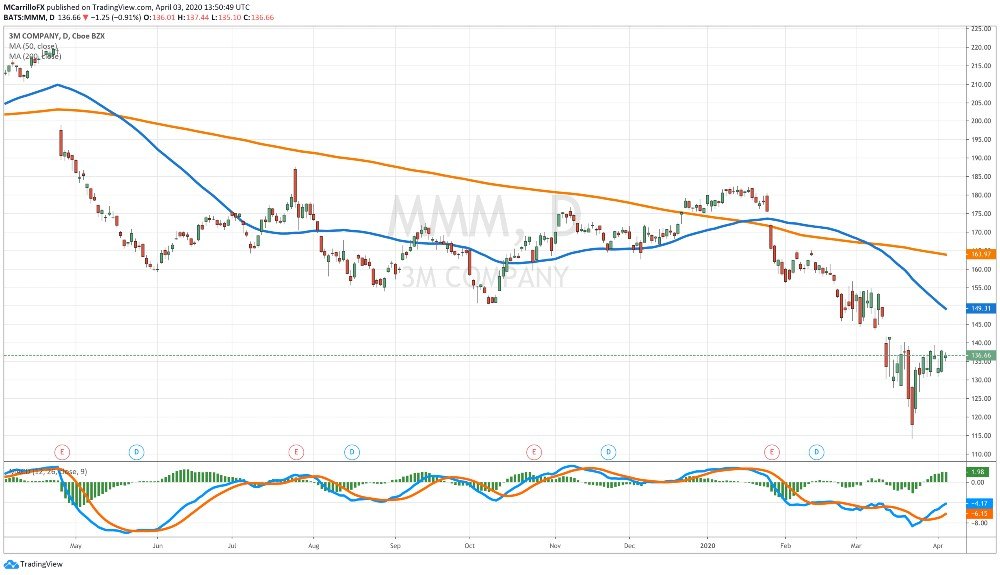The width and height of the screenshot is (1000, 575).
Task: Select the green 1.98 MACD histogram value
Action: click(979, 472)
